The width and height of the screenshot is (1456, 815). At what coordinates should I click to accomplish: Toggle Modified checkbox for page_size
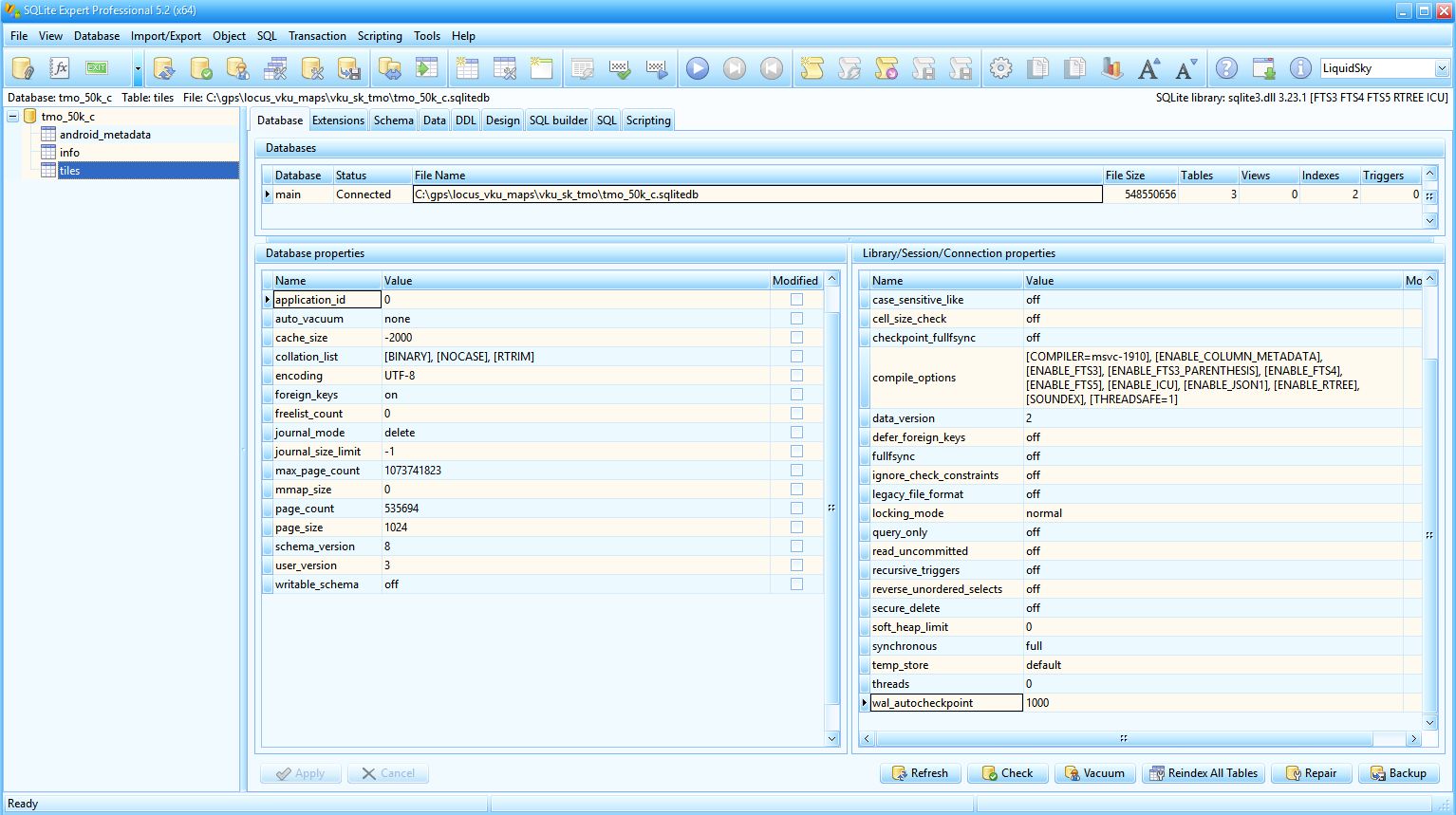click(x=796, y=528)
